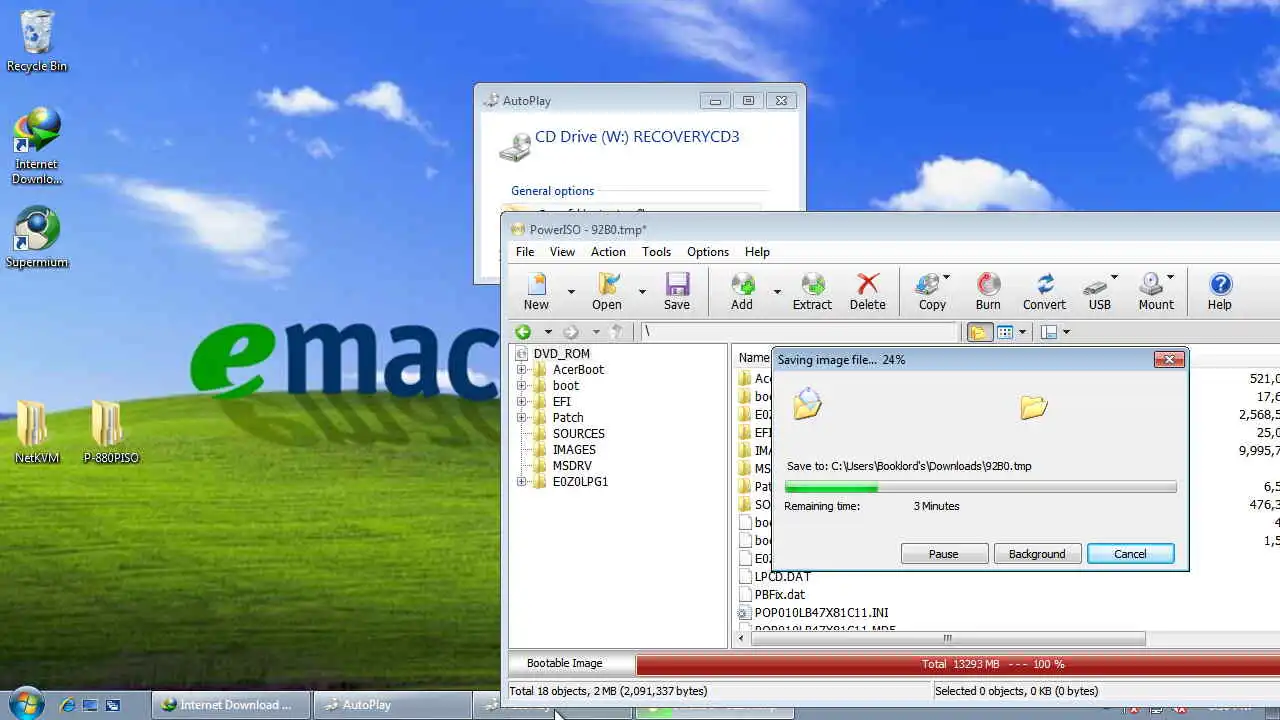Image resolution: width=1280 pixels, height=720 pixels.
Task: Open the Open button dropdown arrow
Action: 642,292
